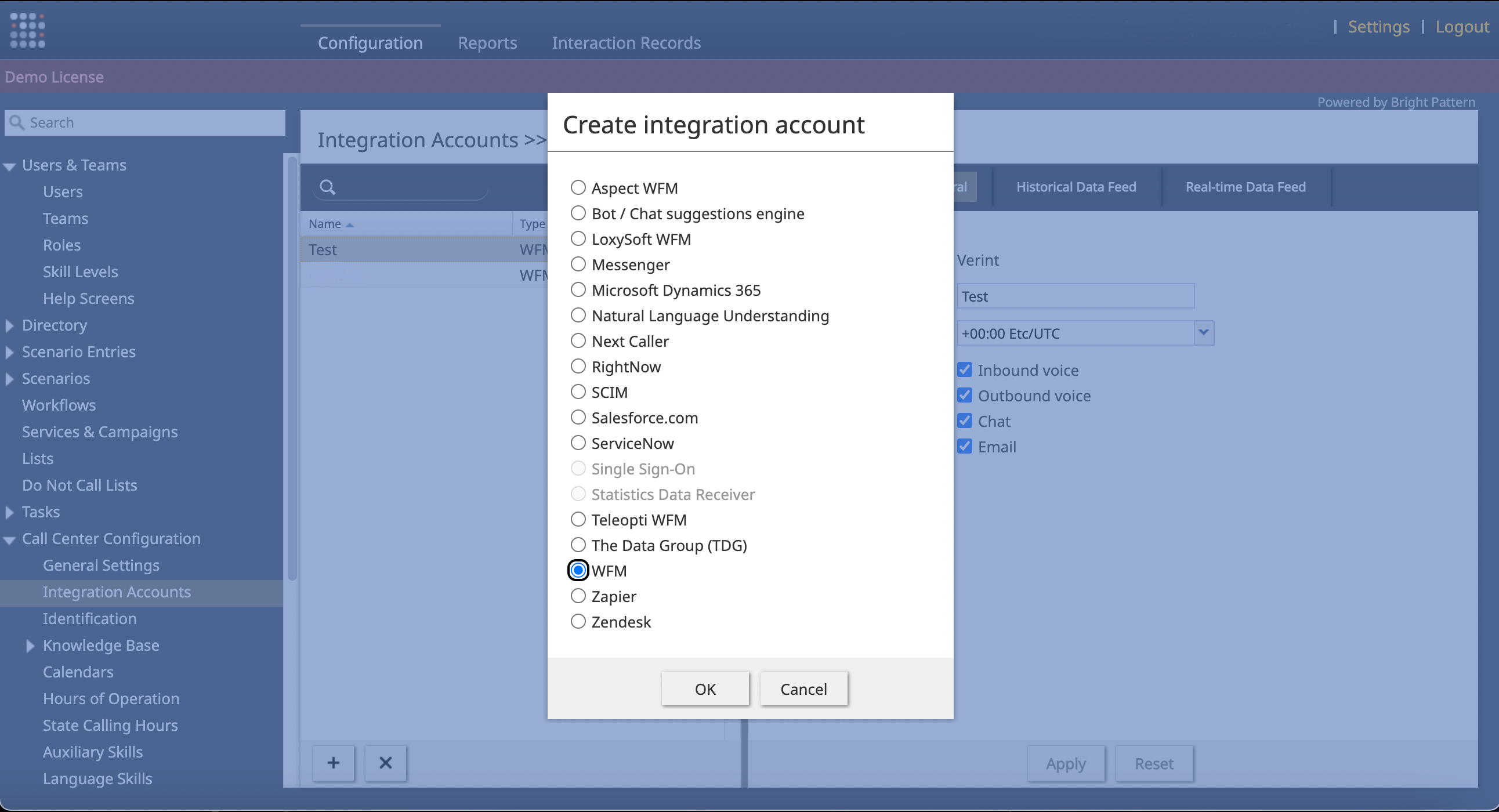The width and height of the screenshot is (1499, 812).
Task: Open Workflows in the sidebar
Action: [59, 405]
